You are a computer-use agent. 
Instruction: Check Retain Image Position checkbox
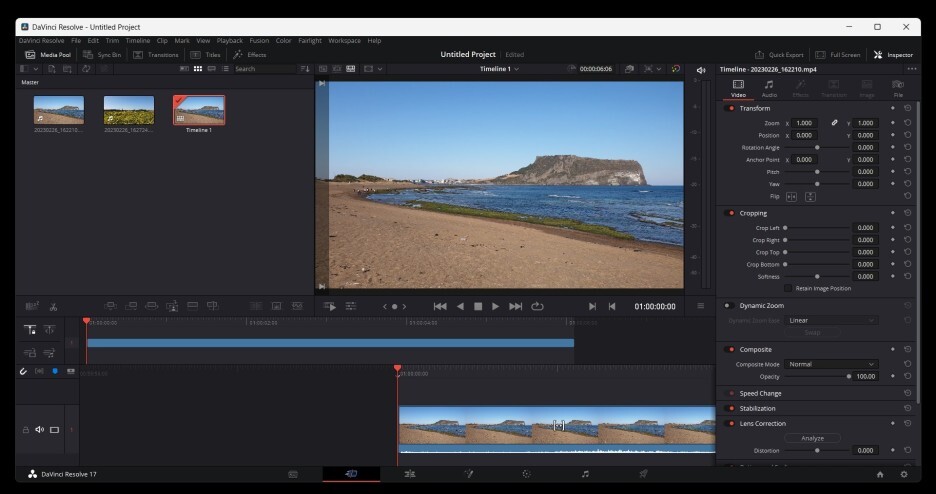click(x=788, y=288)
